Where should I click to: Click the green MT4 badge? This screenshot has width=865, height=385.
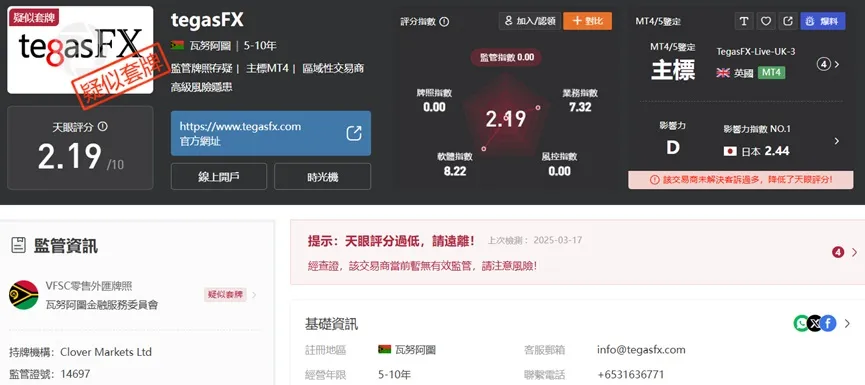coord(771,72)
